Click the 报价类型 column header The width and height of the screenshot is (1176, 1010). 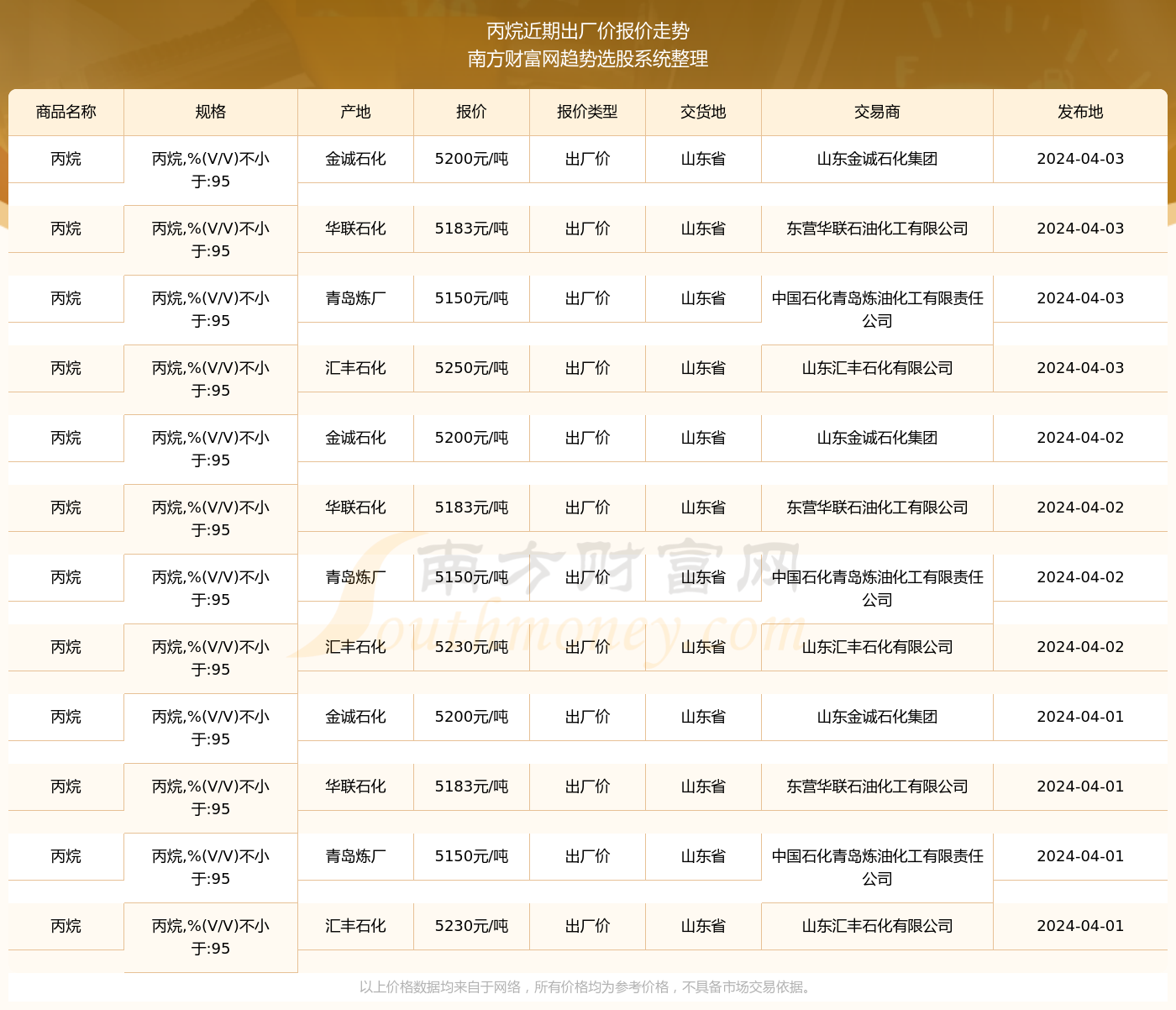point(587,112)
